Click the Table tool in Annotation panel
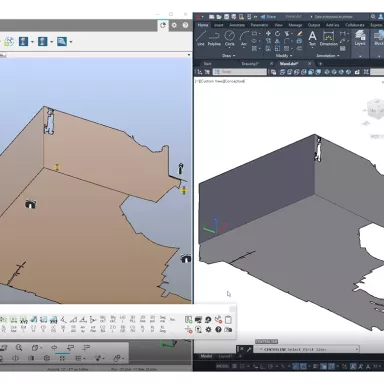The width and height of the screenshot is (384, 384). [342, 48]
